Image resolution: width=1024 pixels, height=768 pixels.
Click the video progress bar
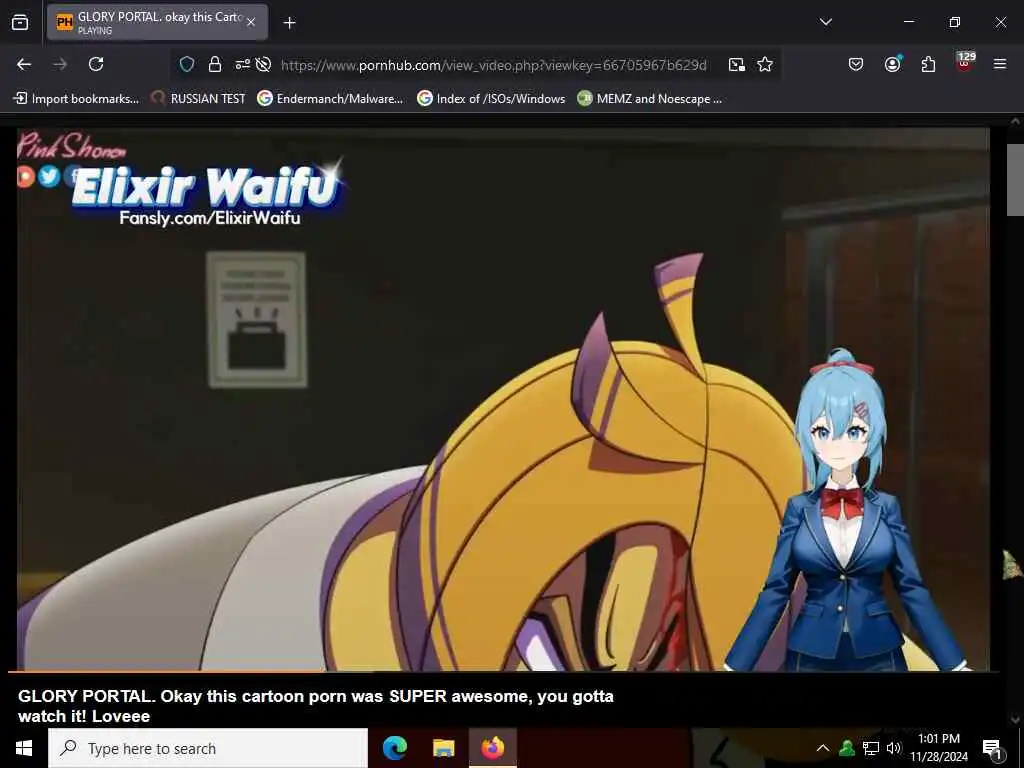point(503,671)
